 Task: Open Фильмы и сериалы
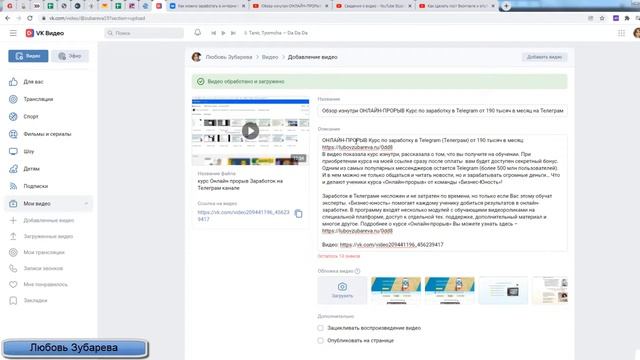48,134
